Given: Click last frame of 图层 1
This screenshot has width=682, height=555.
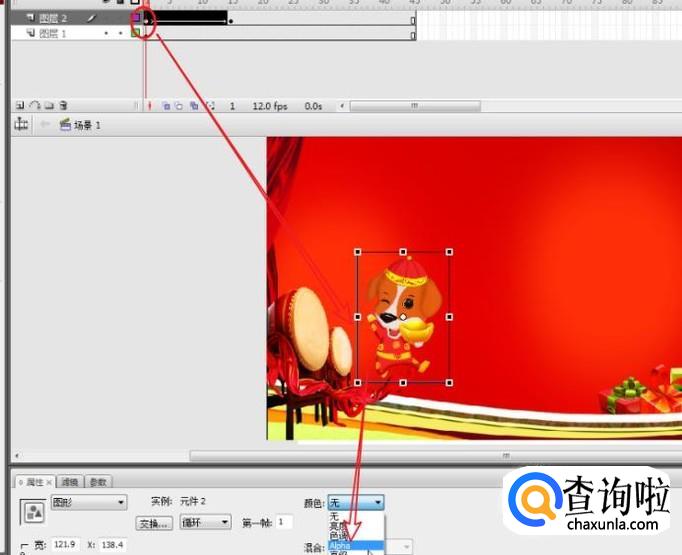Looking at the screenshot, I should pos(413,35).
